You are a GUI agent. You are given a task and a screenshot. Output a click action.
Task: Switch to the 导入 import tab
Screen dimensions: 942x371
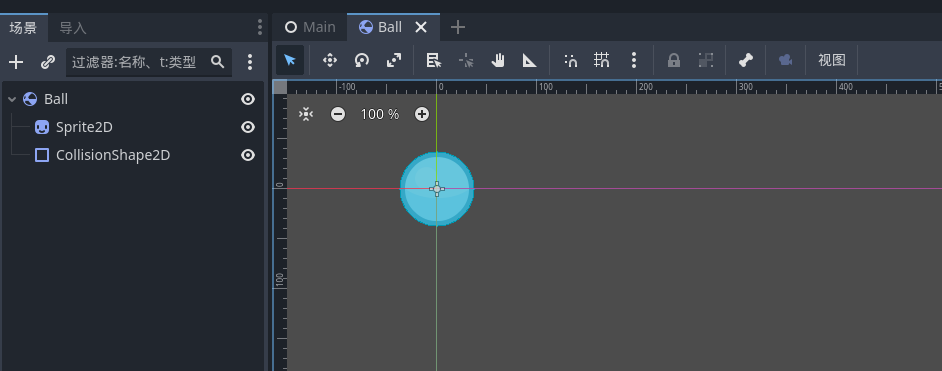[x=73, y=28]
